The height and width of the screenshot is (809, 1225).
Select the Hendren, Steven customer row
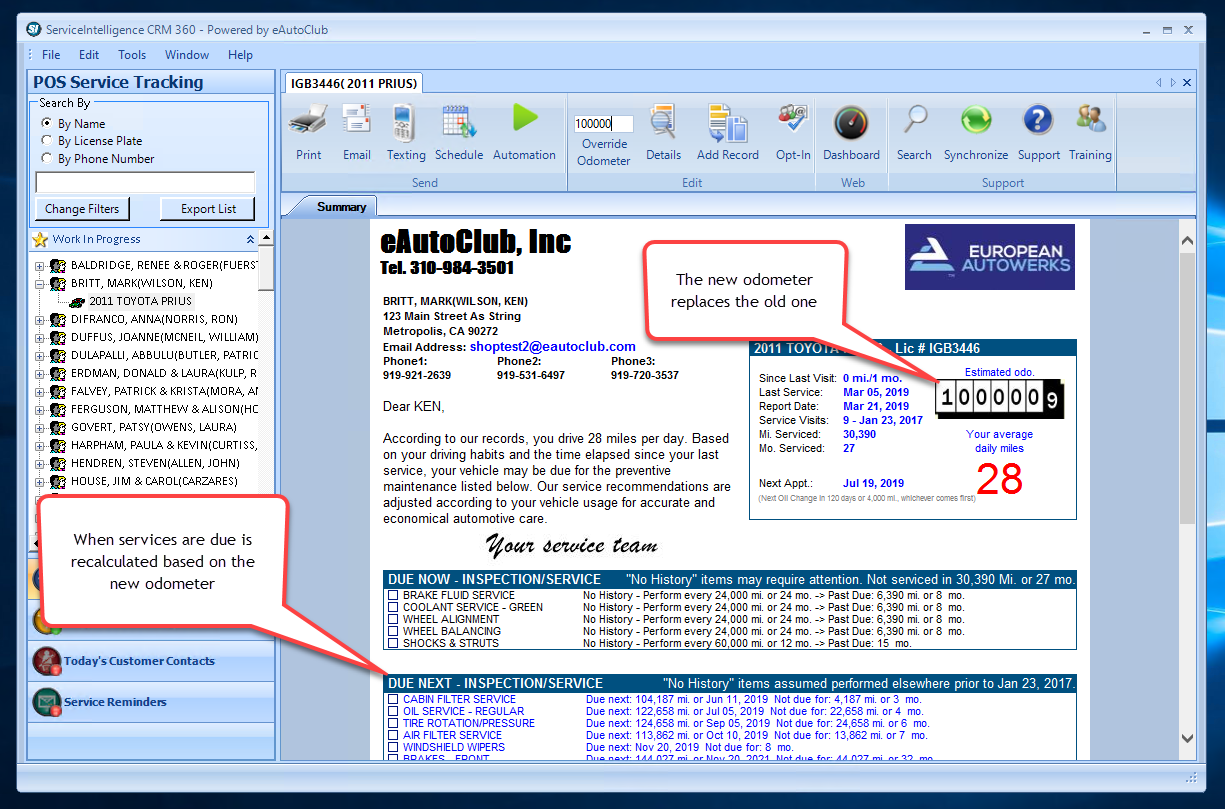click(x=154, y=463)
